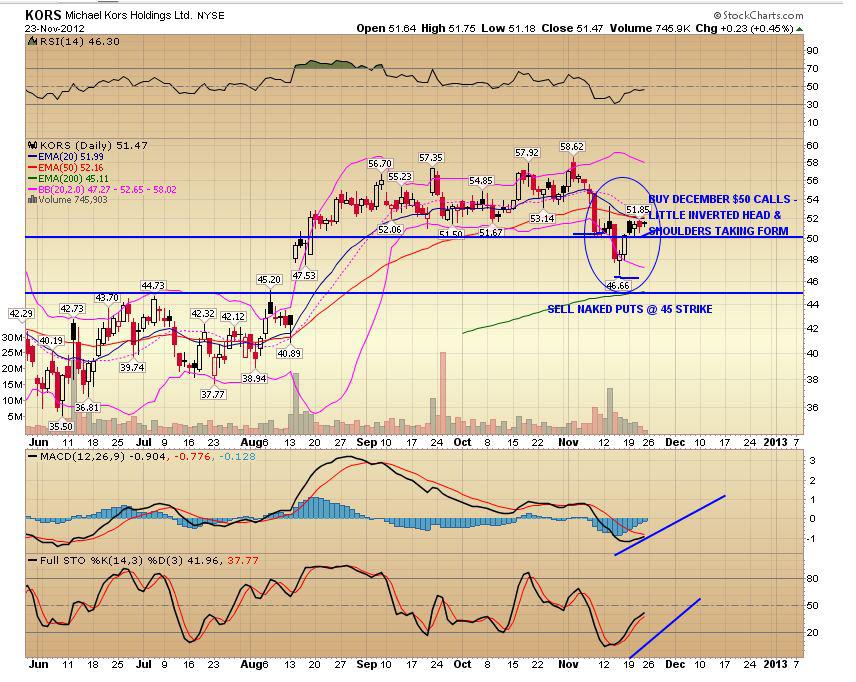
Task: Click the Open 51.64 value
Action: coord(387,28)
